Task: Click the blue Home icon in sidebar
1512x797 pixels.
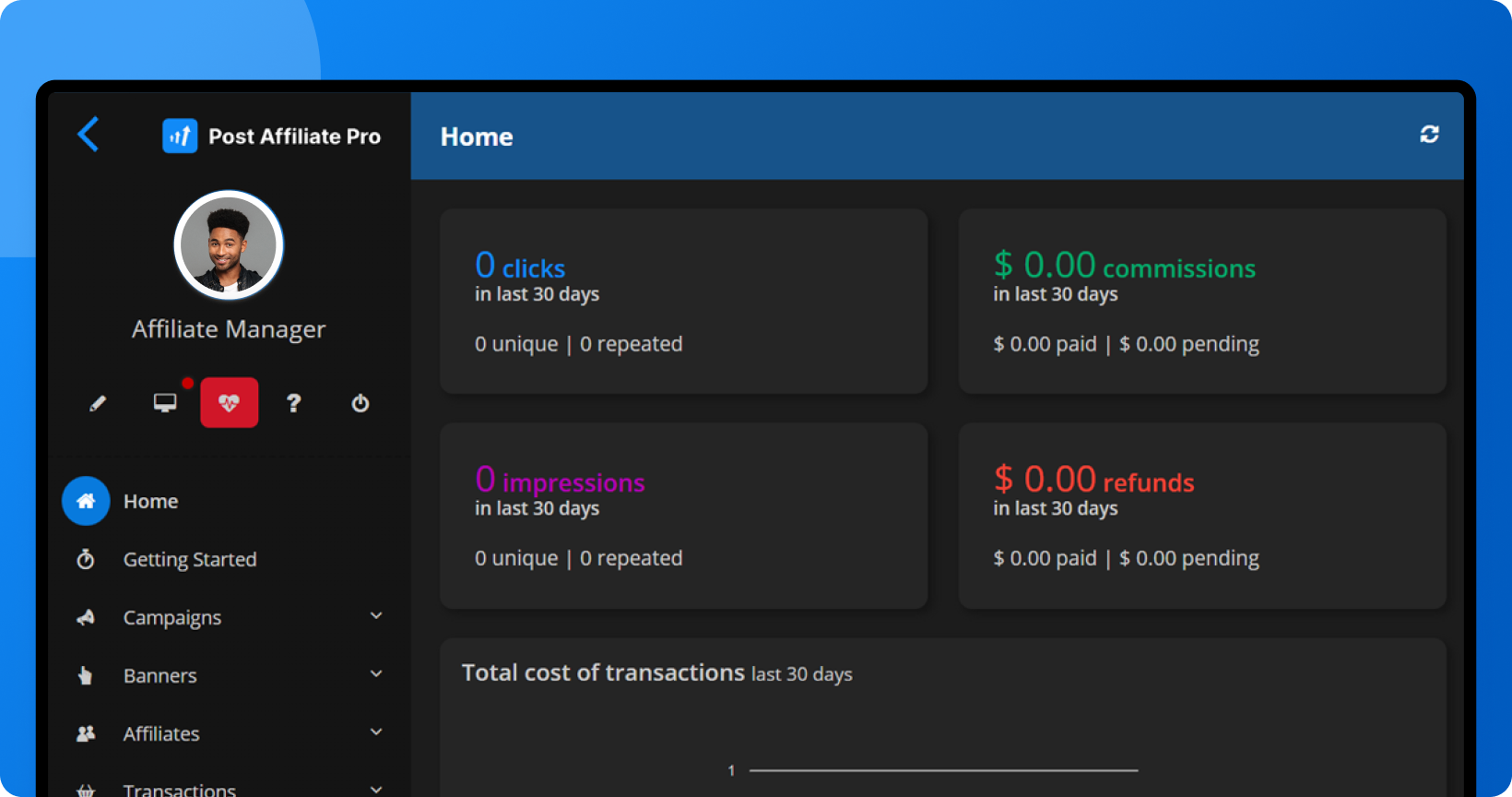Action: pos(86,501)
